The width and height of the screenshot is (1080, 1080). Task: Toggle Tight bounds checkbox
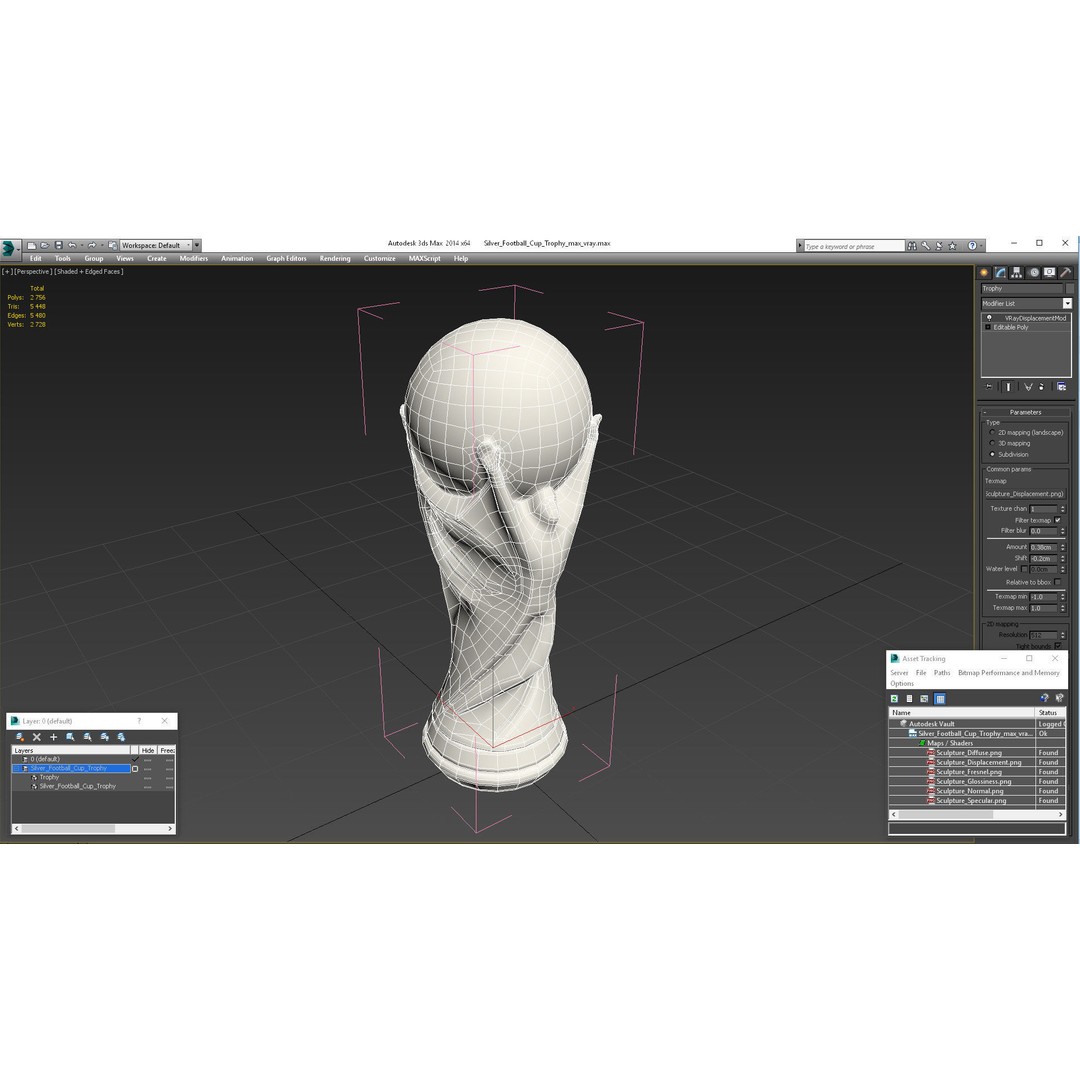(x=1058, y=646)
